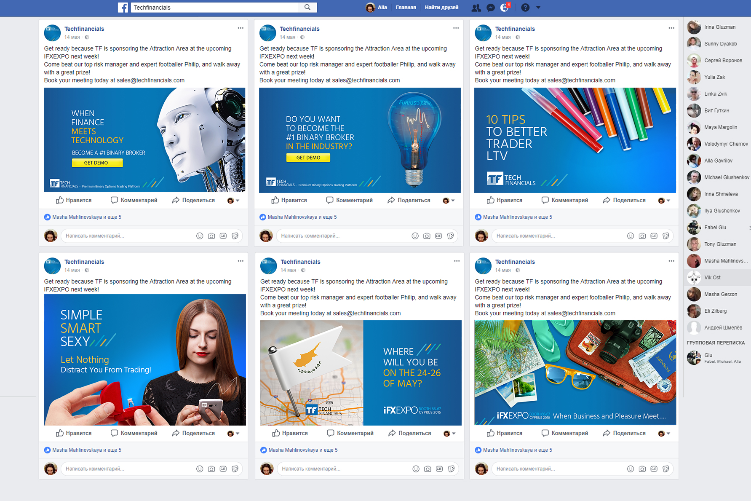This screenshot has height=501, width=751.
Task: Open Messenger chat bubble icon
Action: [x=491, y=8]
